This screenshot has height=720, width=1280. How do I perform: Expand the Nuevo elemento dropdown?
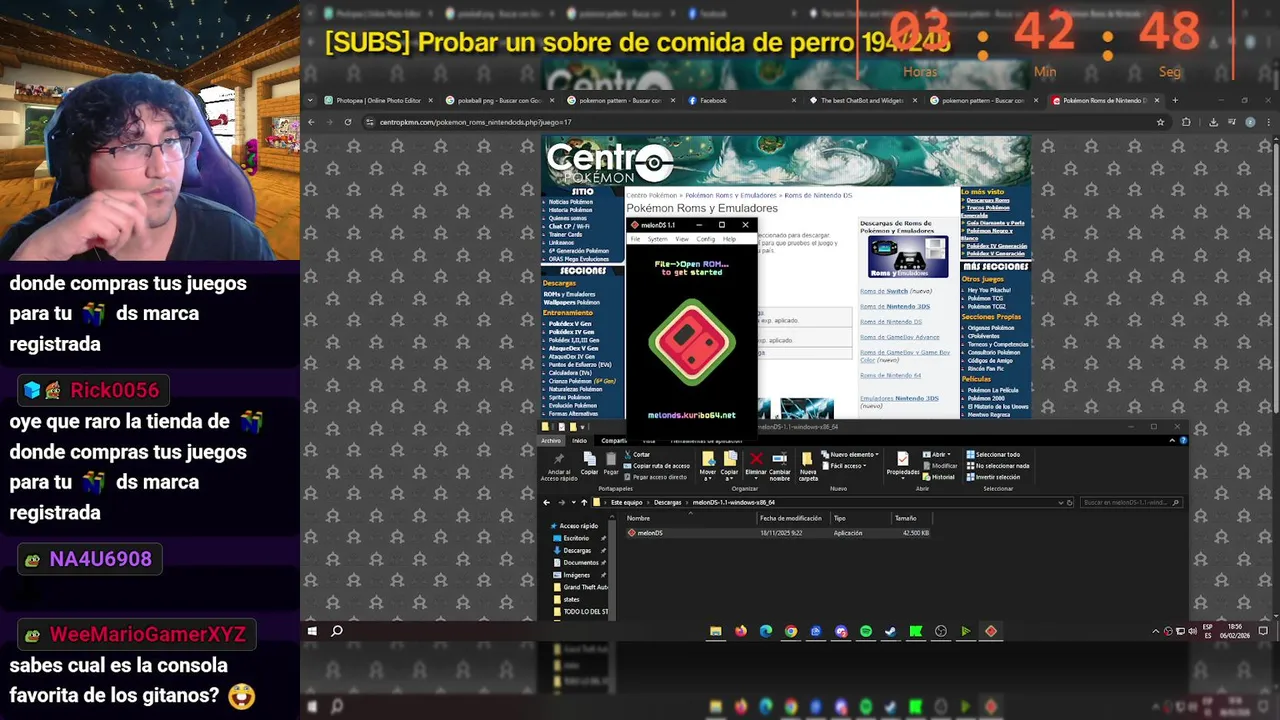click(849, 454)
